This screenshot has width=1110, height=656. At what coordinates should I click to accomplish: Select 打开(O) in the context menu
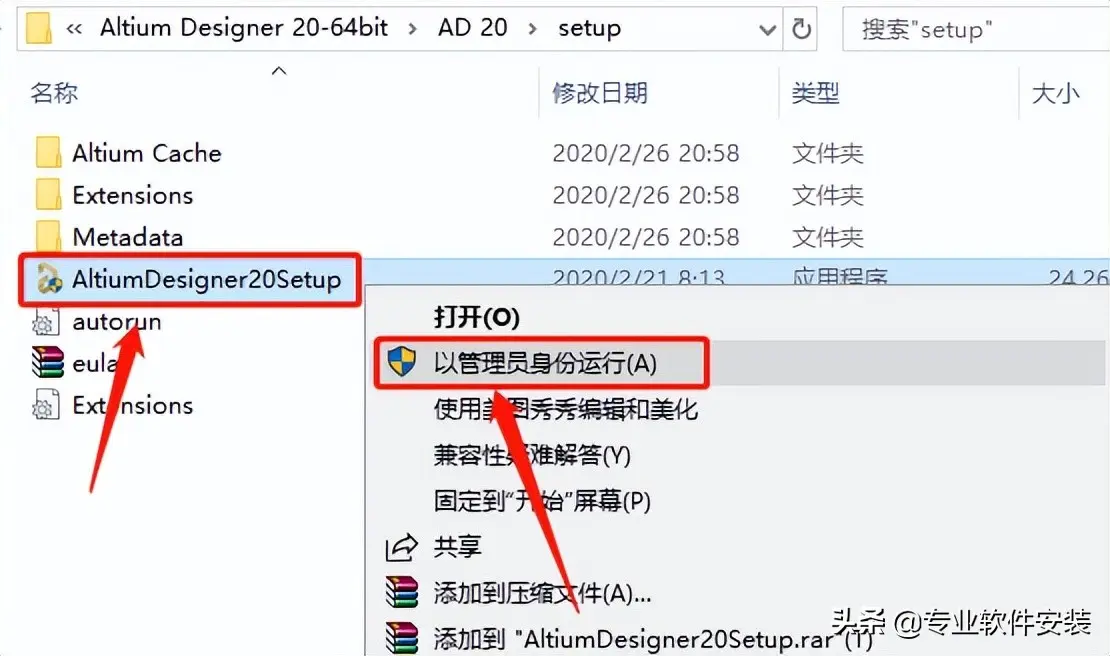tap(476, 317)
